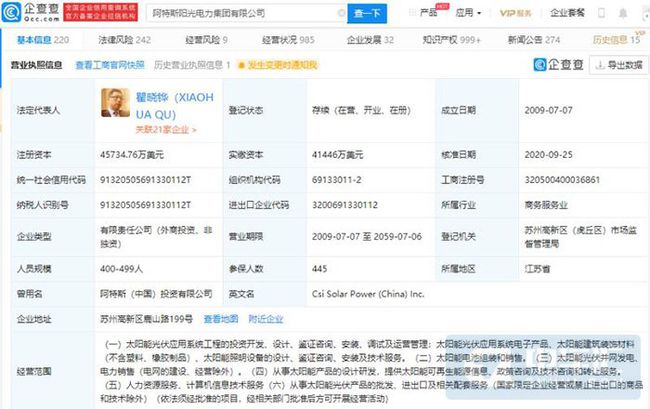Select registration authority 苏州高新区（虎丘区）市场监督管理局
650x409 pixels.
pos(581,237)
